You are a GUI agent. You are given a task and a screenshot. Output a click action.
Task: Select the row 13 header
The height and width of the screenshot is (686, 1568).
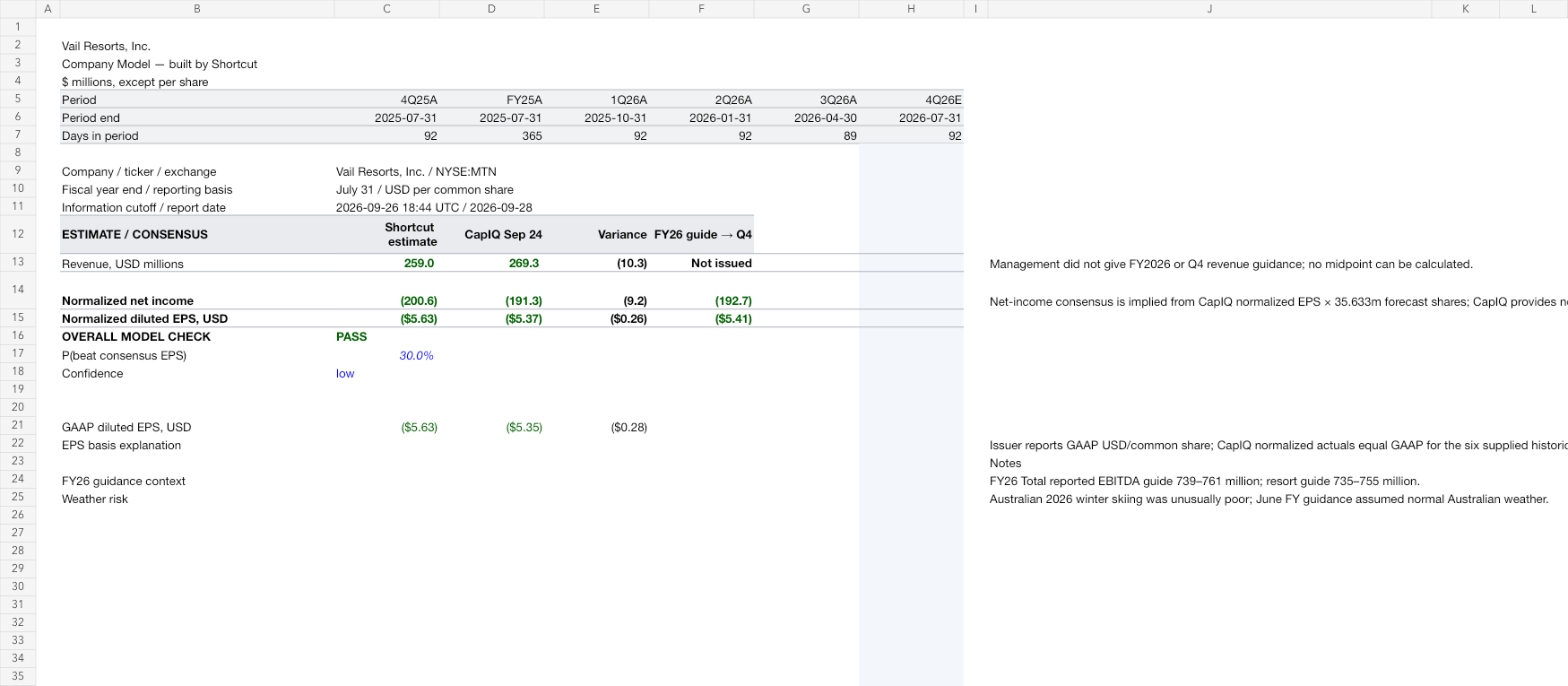pyautogui.click(x=18, y=262)
